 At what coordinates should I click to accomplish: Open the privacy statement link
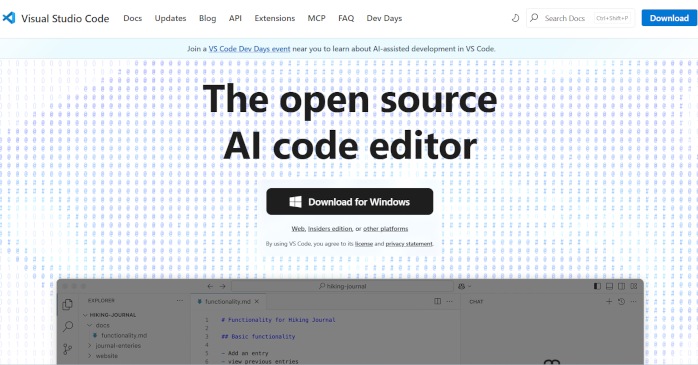409,244
